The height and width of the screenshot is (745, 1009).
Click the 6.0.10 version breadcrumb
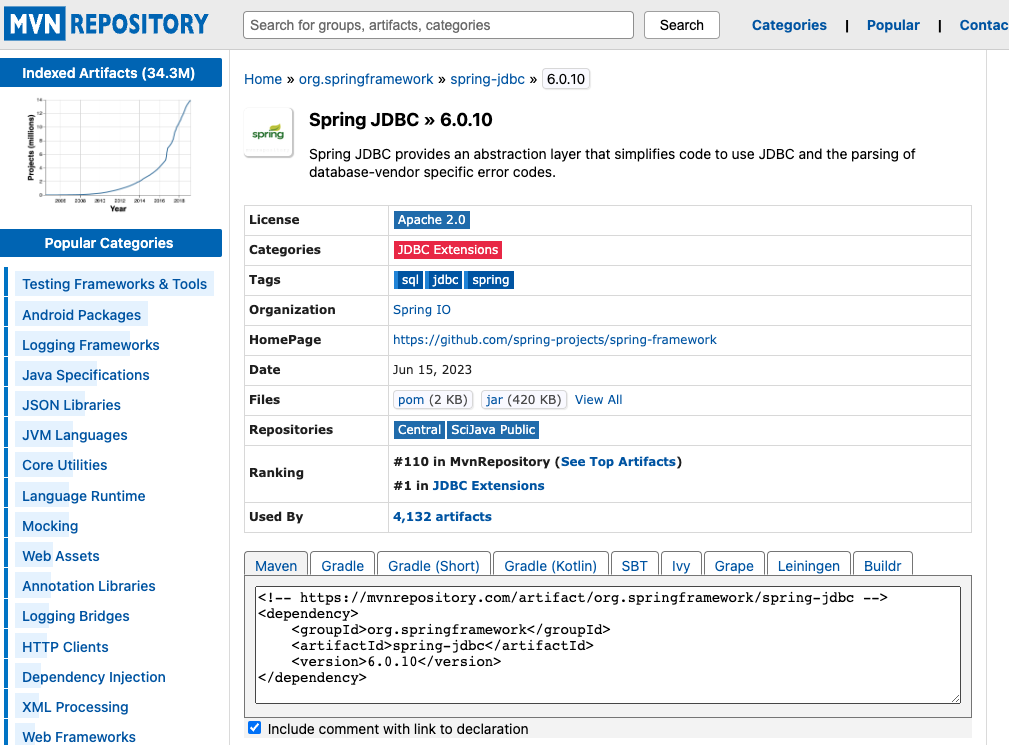(x=566, y=79)
